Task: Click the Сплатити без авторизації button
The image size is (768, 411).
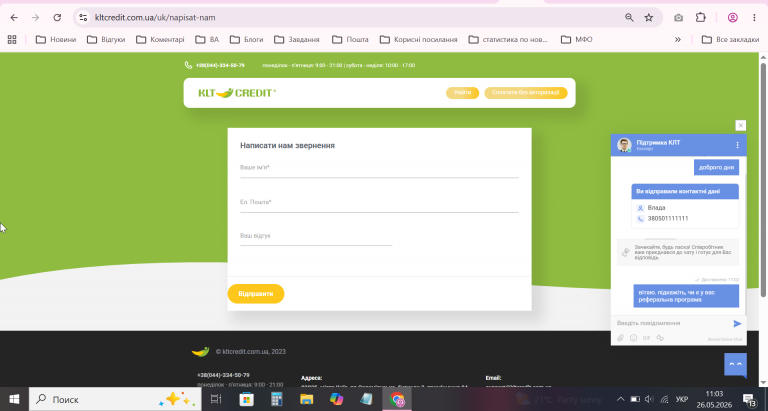Action: pos(526,93)
